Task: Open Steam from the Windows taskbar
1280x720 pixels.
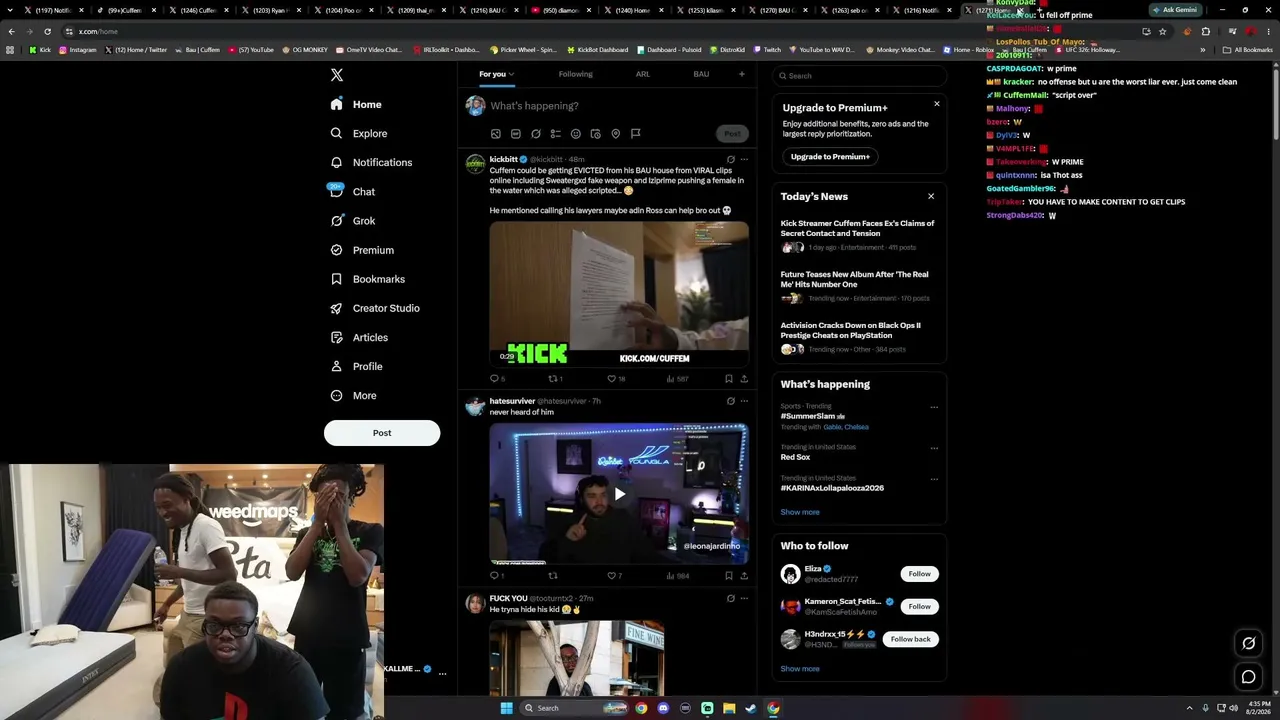Action: [751, 708]
